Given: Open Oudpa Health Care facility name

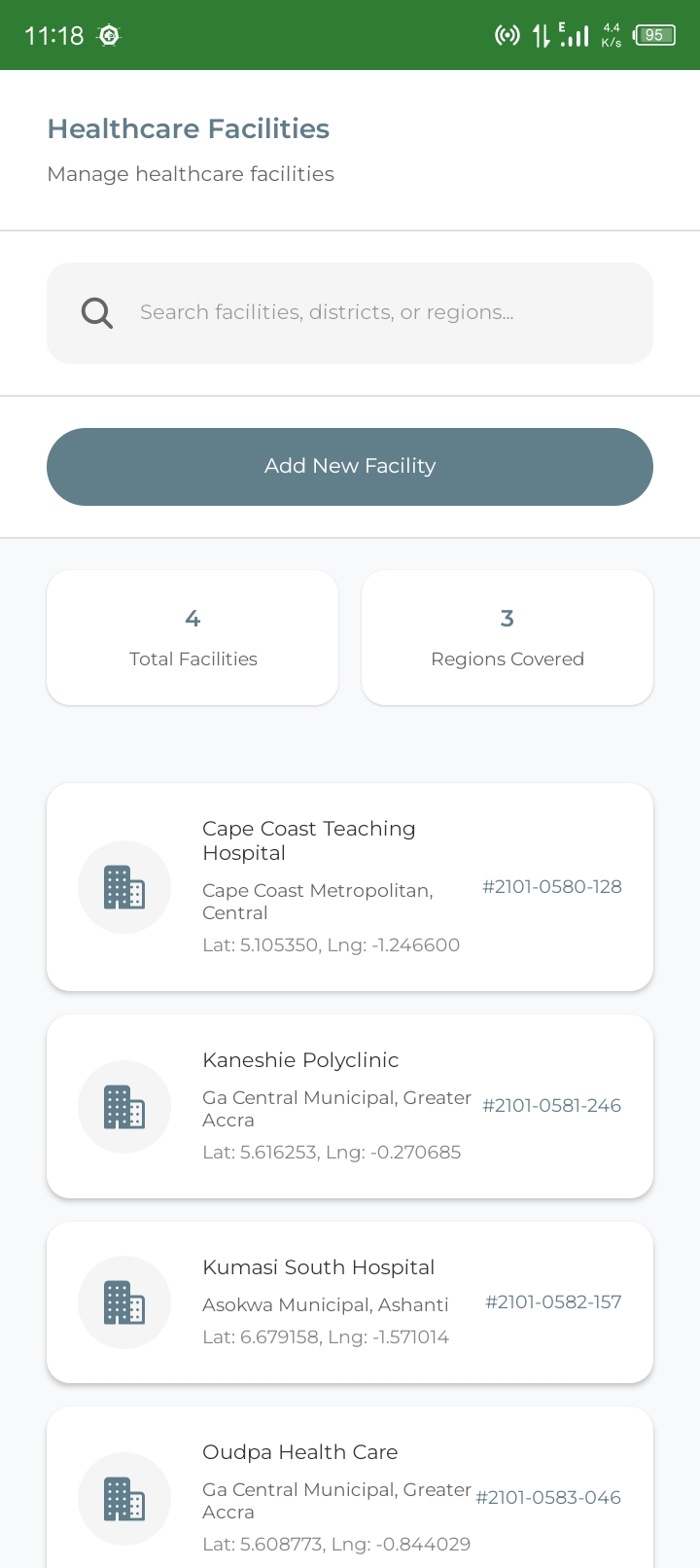Looking at the screenshot, I should click(299, 1452).
